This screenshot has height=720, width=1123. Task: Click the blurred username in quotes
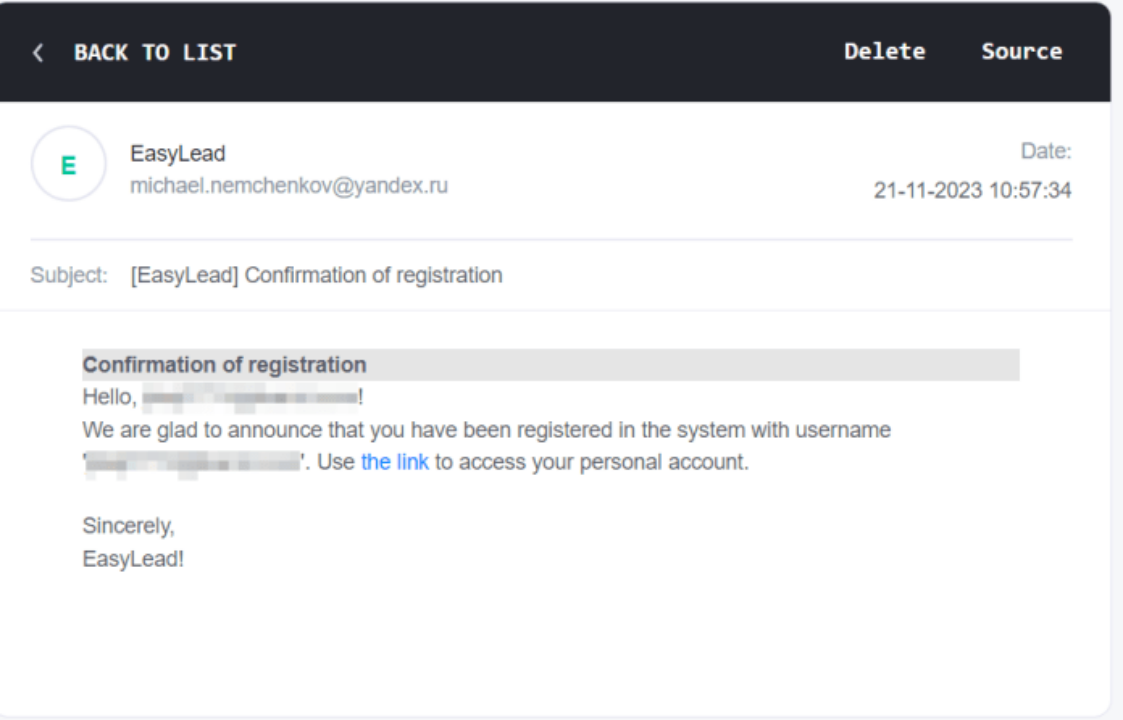tap(193, 463)
